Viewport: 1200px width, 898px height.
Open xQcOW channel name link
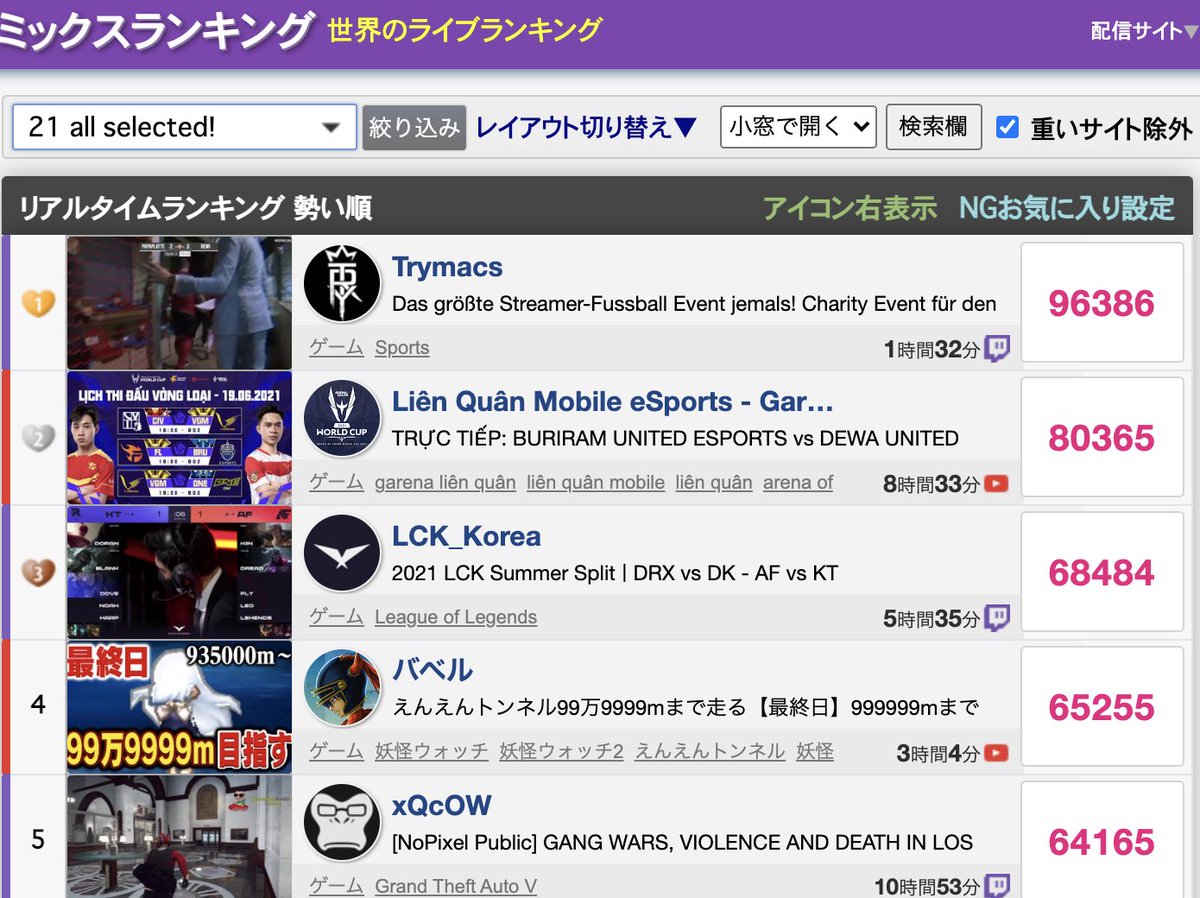click(441, 806)
